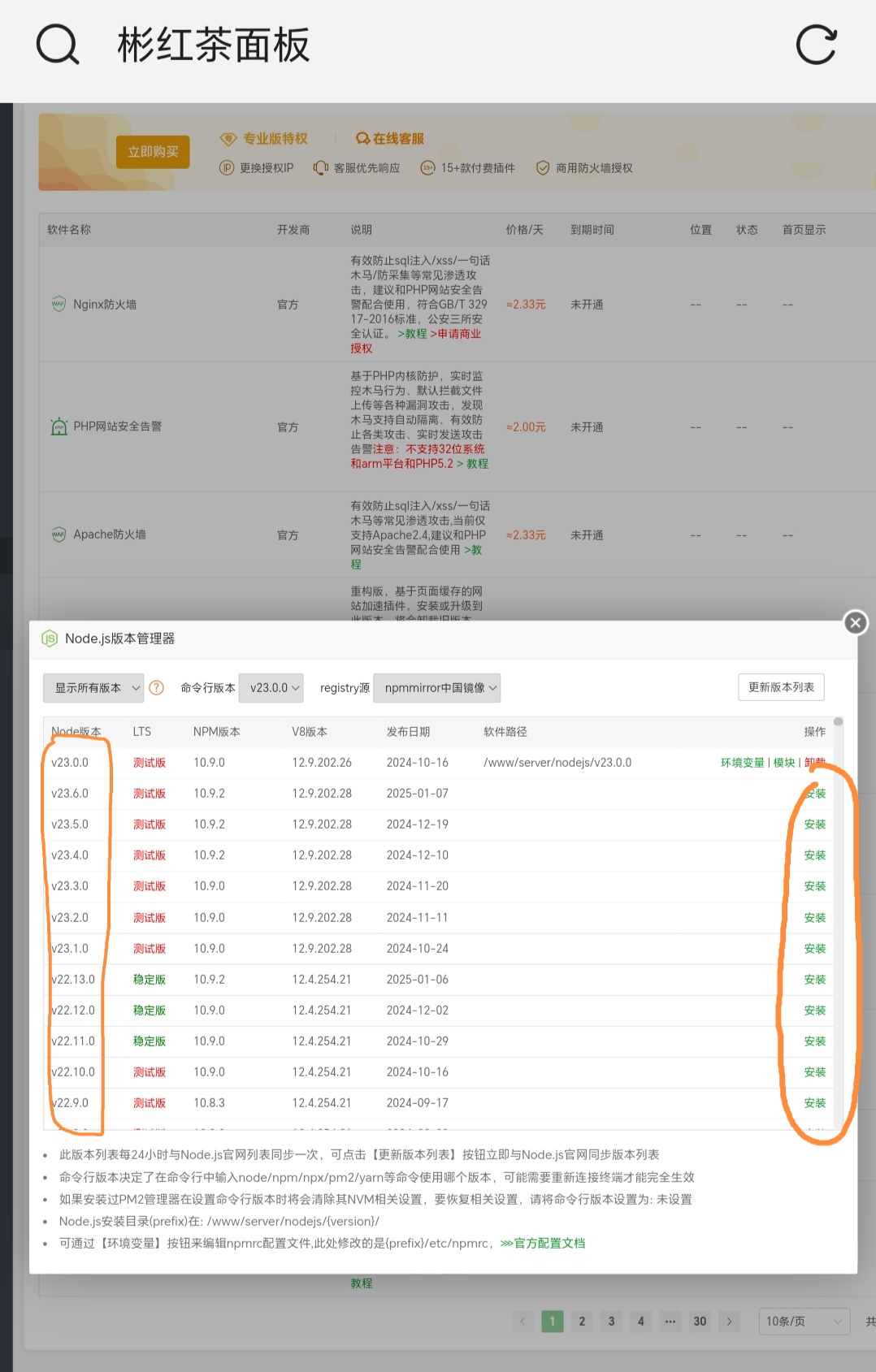Screen dimensions: 876x1372
Task: Click 安装 for v22.11.0
Action: click(815, 1041)
